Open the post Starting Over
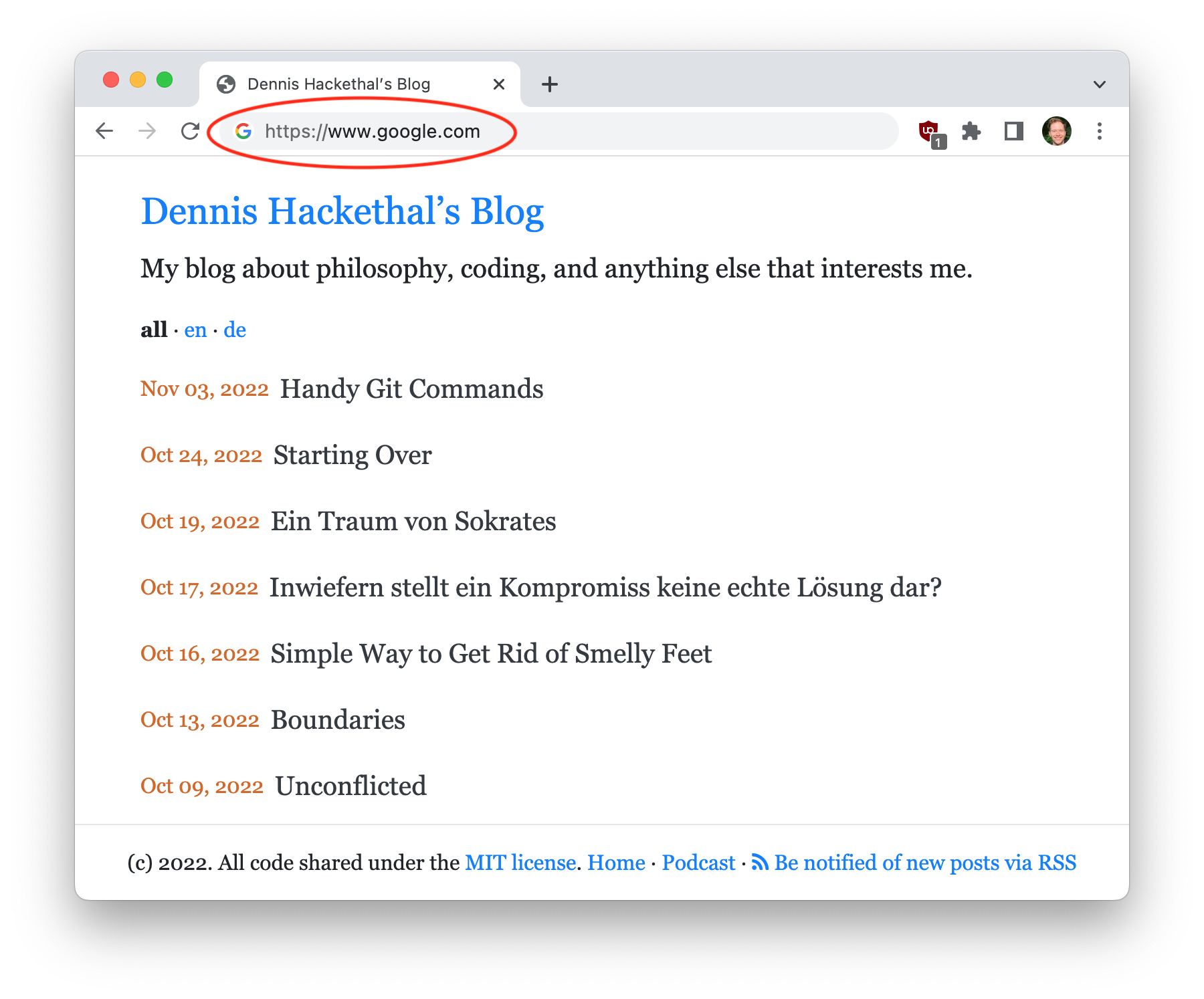This screenshot has width=1204, height=999. click(x=353, y=455)
